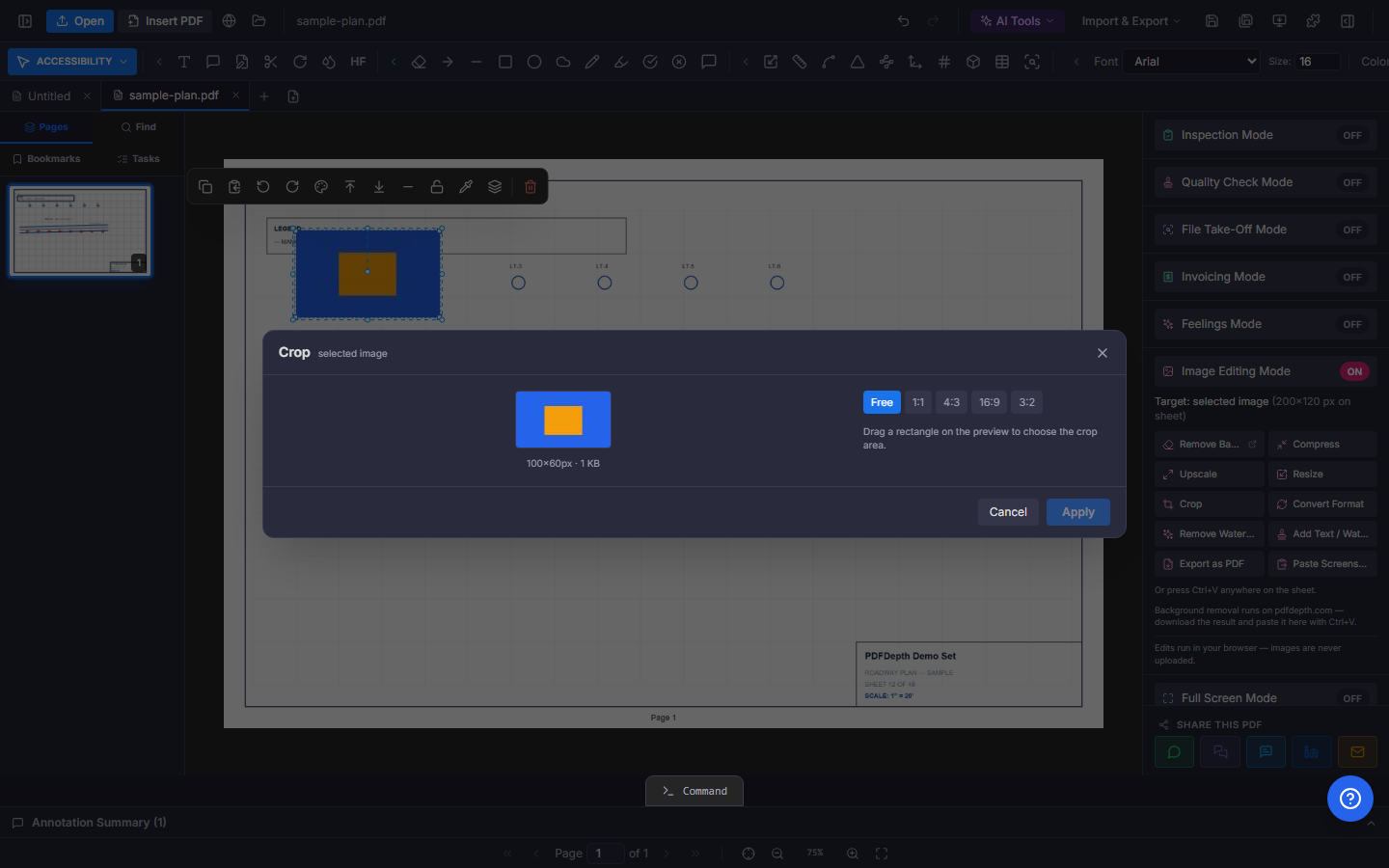
Task: Switch to Bookmarks tab
Action: coord(46,159)
